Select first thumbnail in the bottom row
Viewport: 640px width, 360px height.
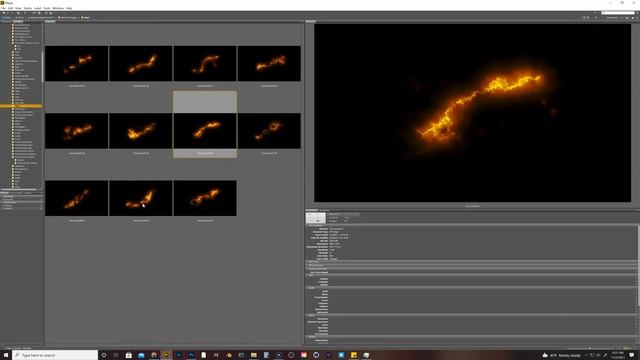[x=77, y=198]
